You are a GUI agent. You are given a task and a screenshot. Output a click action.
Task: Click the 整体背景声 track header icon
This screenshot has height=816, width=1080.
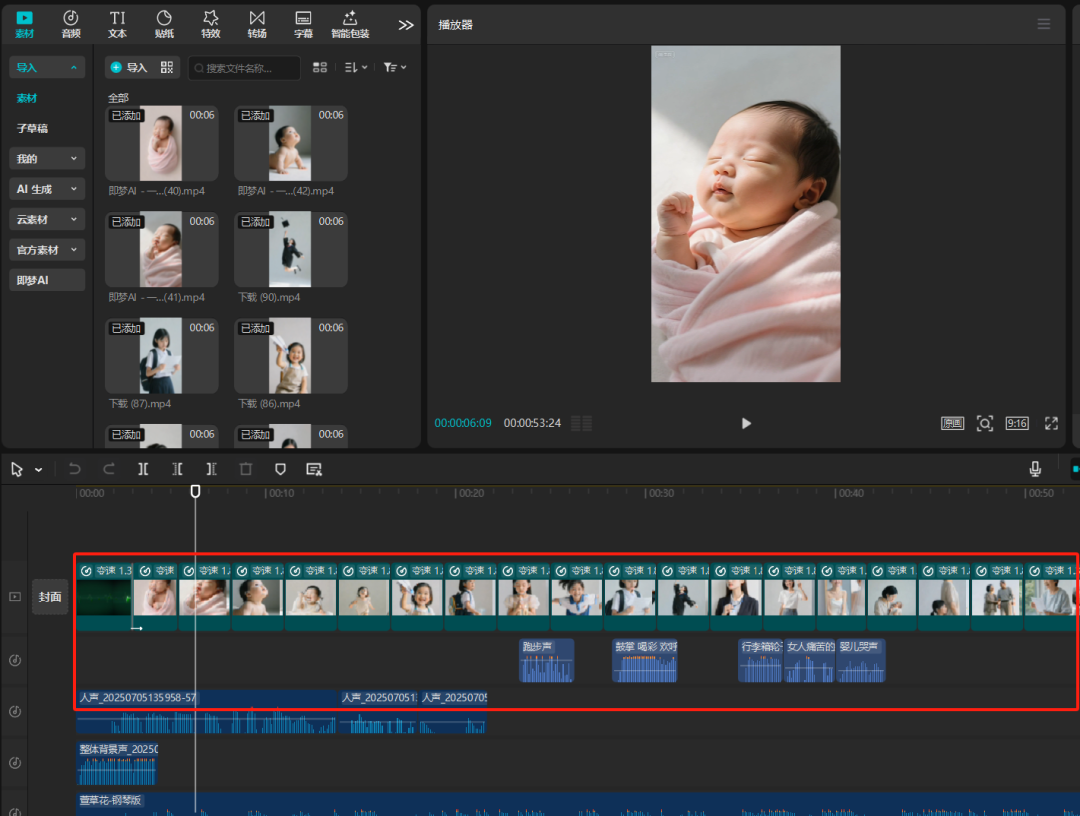(15, 763)
